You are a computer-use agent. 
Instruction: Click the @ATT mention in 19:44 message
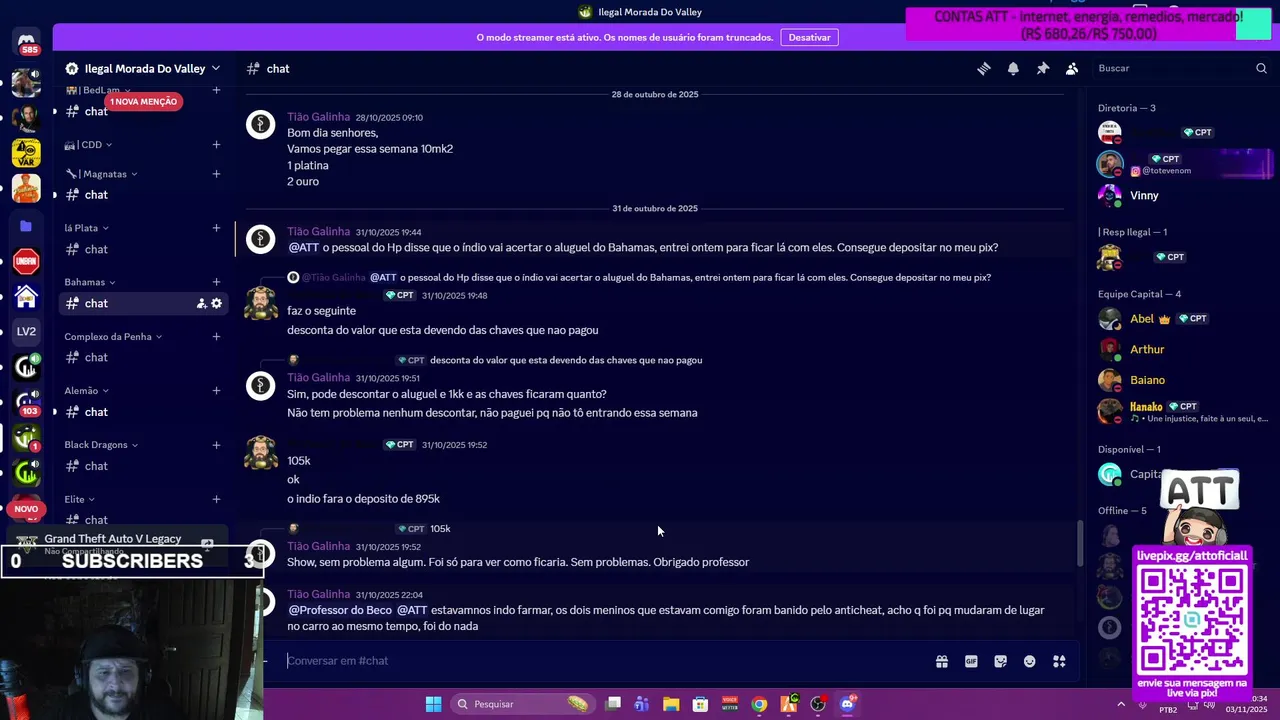pyautogui.click(x=304, y=247)
